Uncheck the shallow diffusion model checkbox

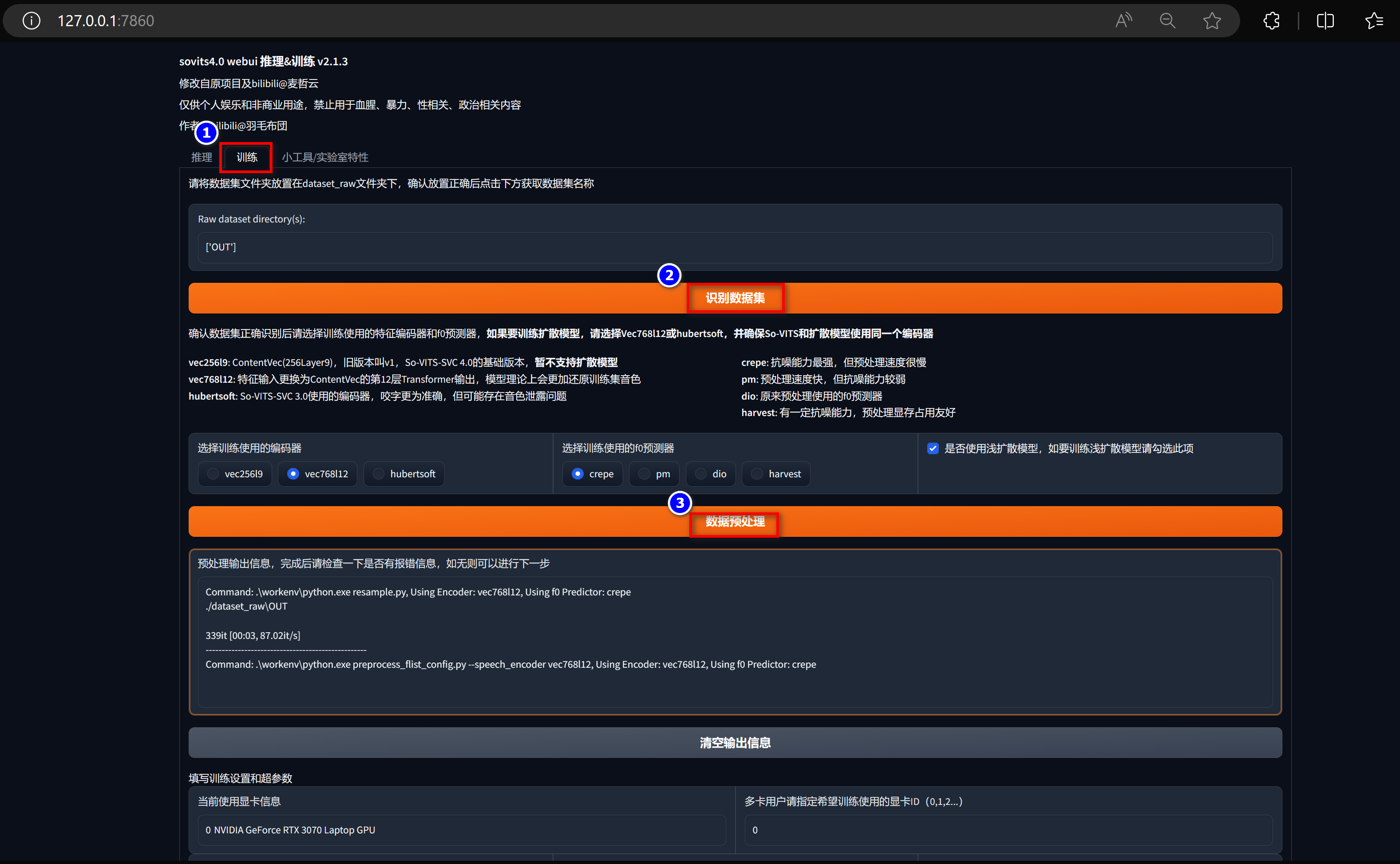click(933, 448)
